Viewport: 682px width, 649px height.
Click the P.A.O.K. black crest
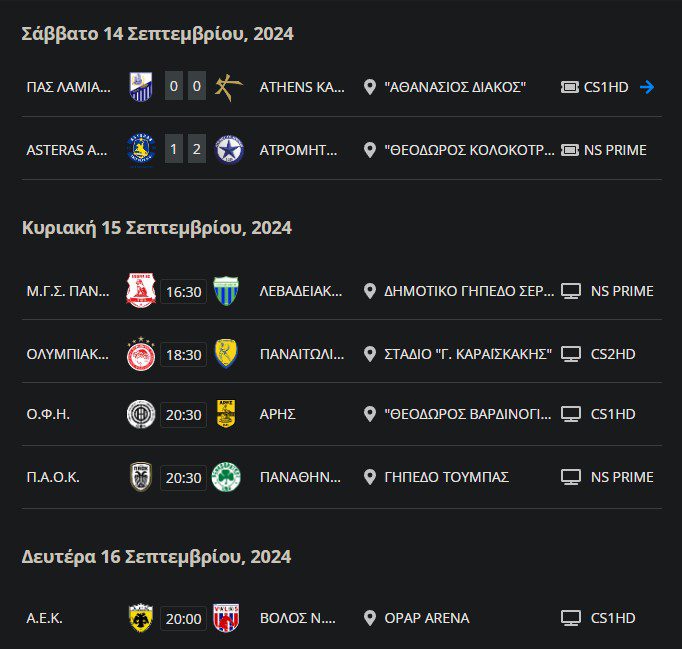(x=141, y=477)
